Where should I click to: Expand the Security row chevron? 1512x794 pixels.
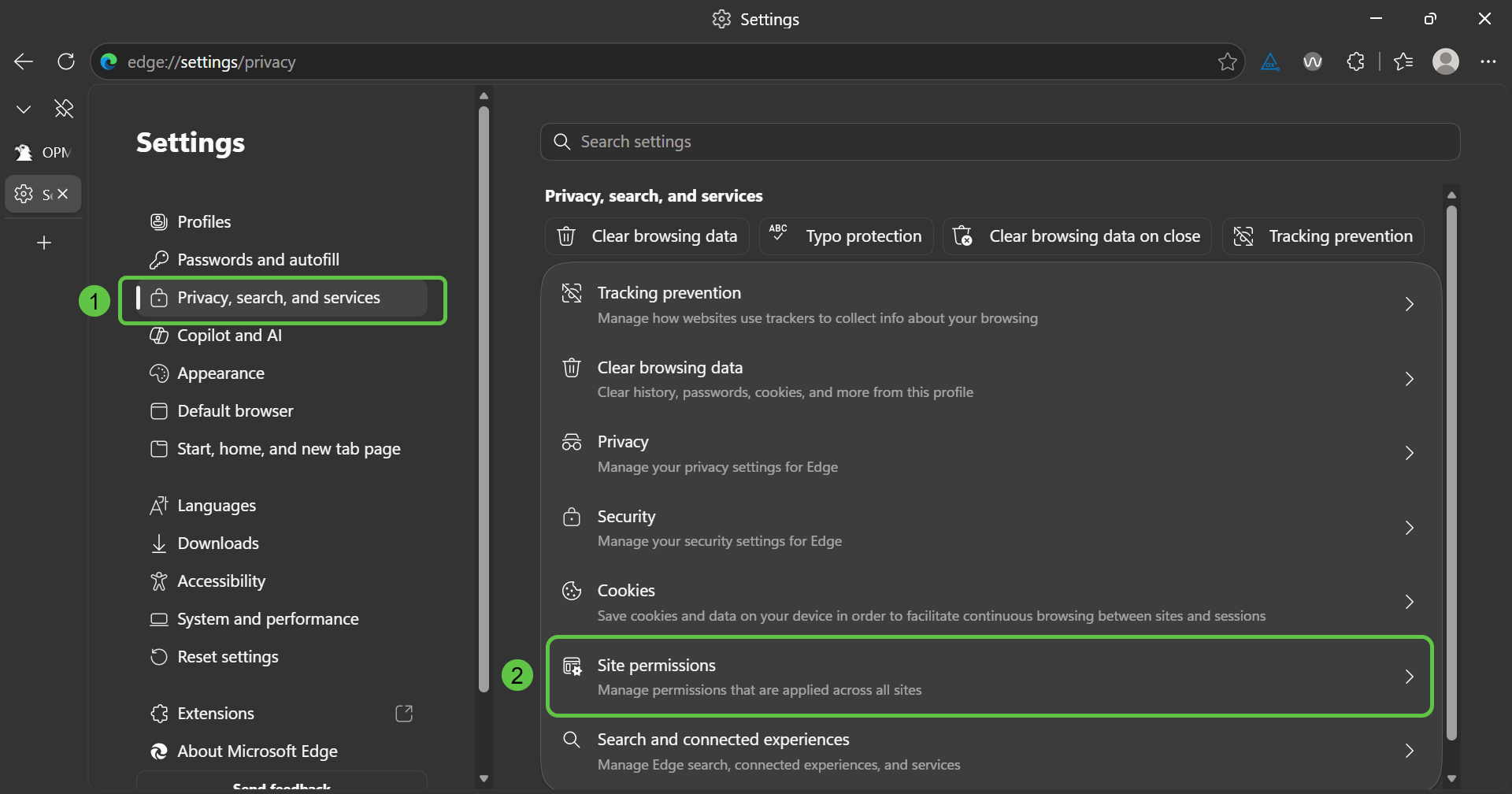point(1410,528)
